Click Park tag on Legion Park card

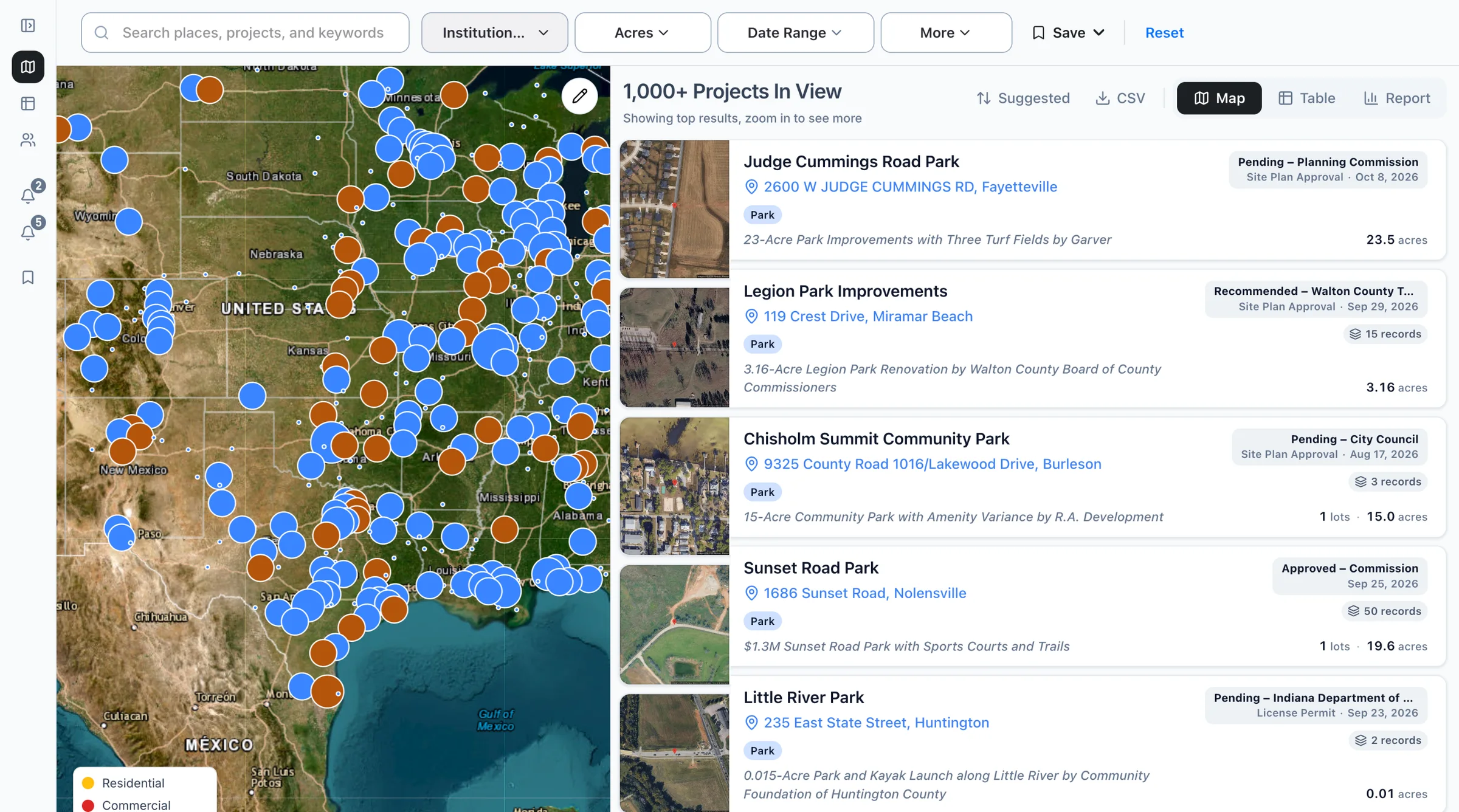click(x=762, y=345)
